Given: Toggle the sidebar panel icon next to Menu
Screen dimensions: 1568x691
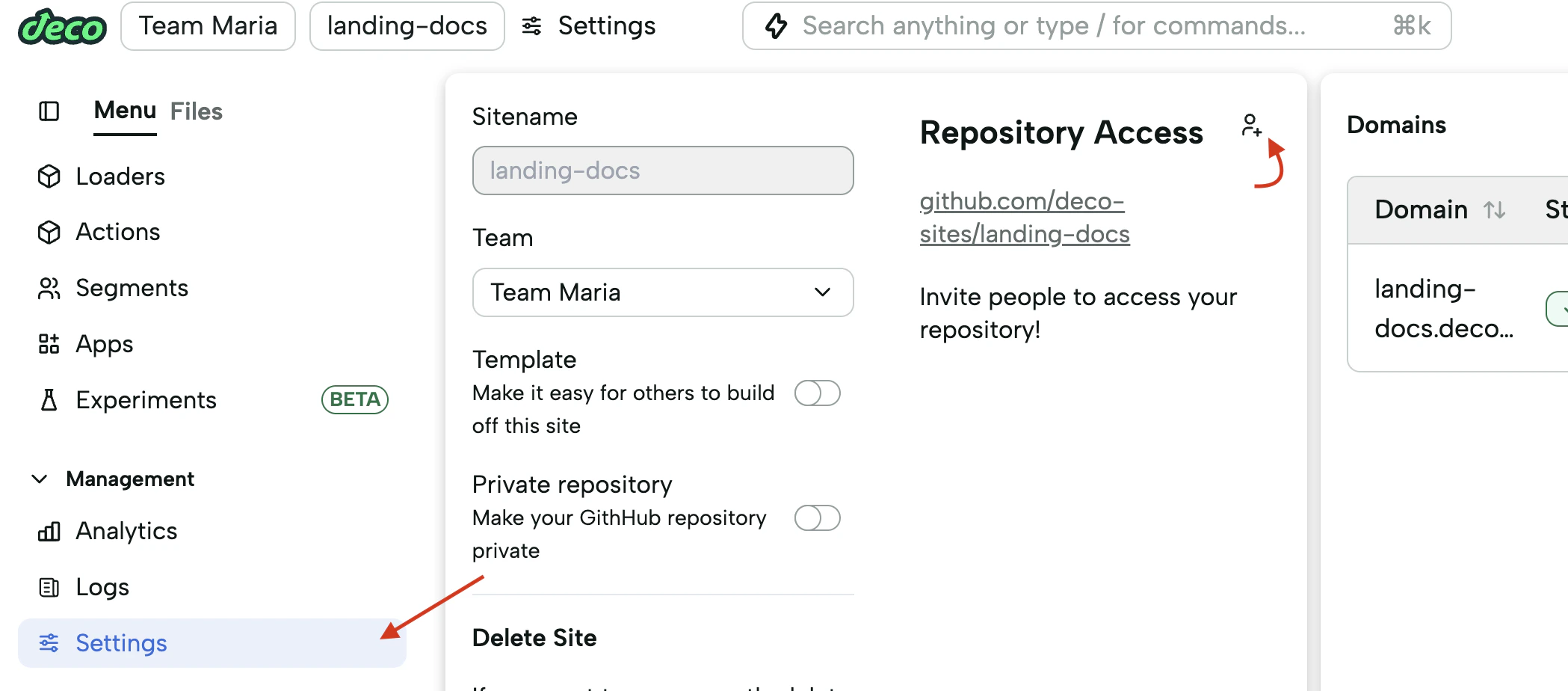Looking at the screenshot, I should [48, 111].
